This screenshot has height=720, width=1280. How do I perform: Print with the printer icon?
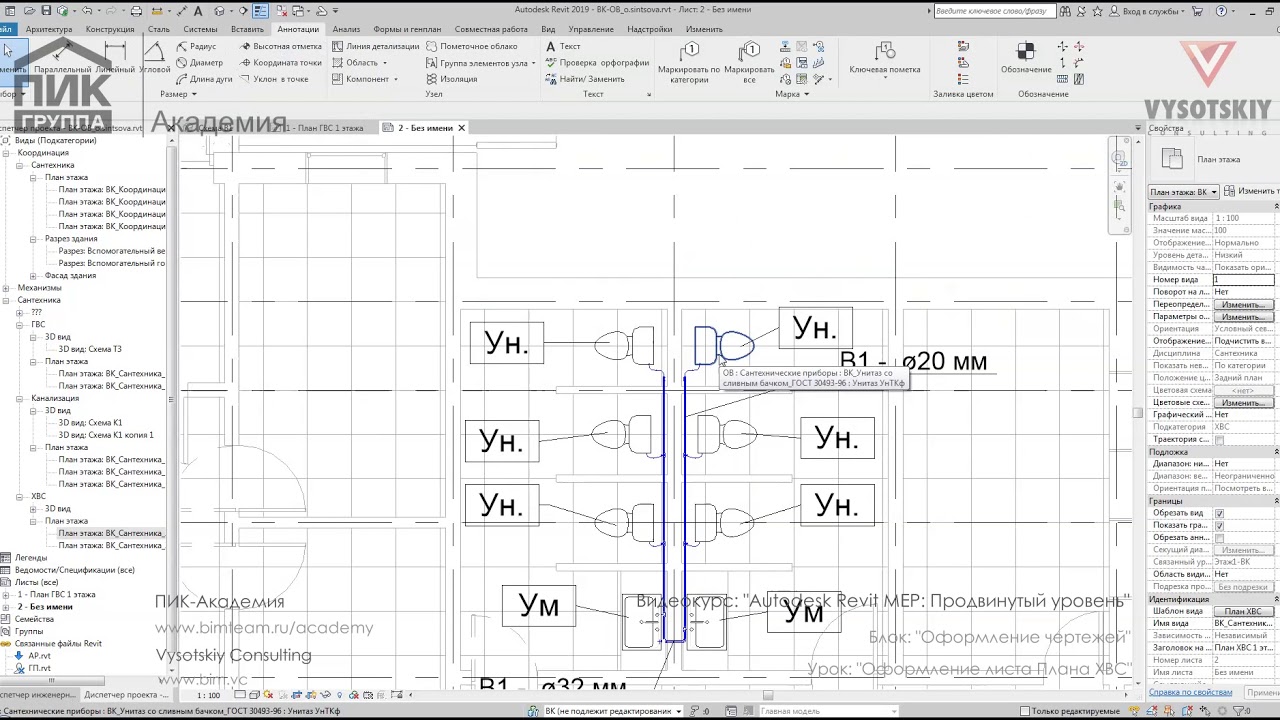click(137, 11)
